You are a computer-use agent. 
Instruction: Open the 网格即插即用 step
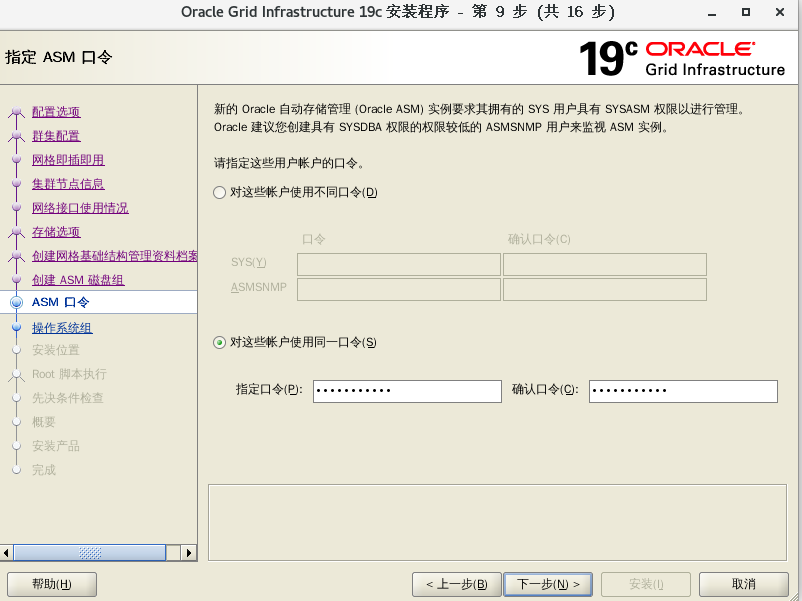tap(68, 160)
